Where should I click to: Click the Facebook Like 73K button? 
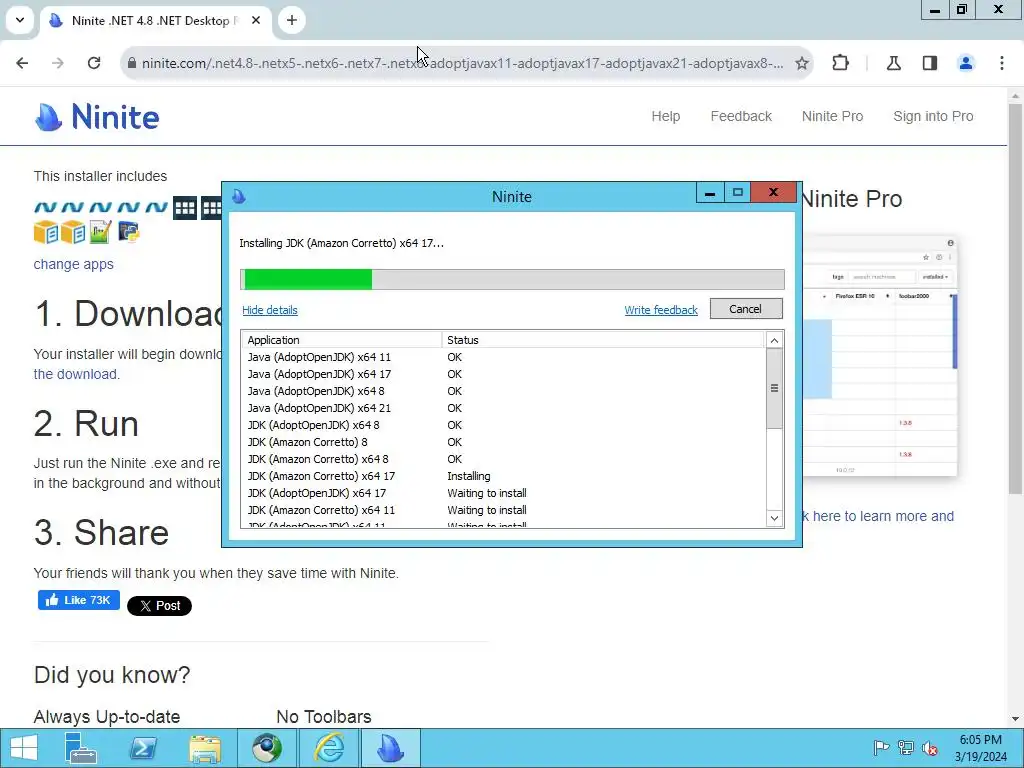point(78,600)
